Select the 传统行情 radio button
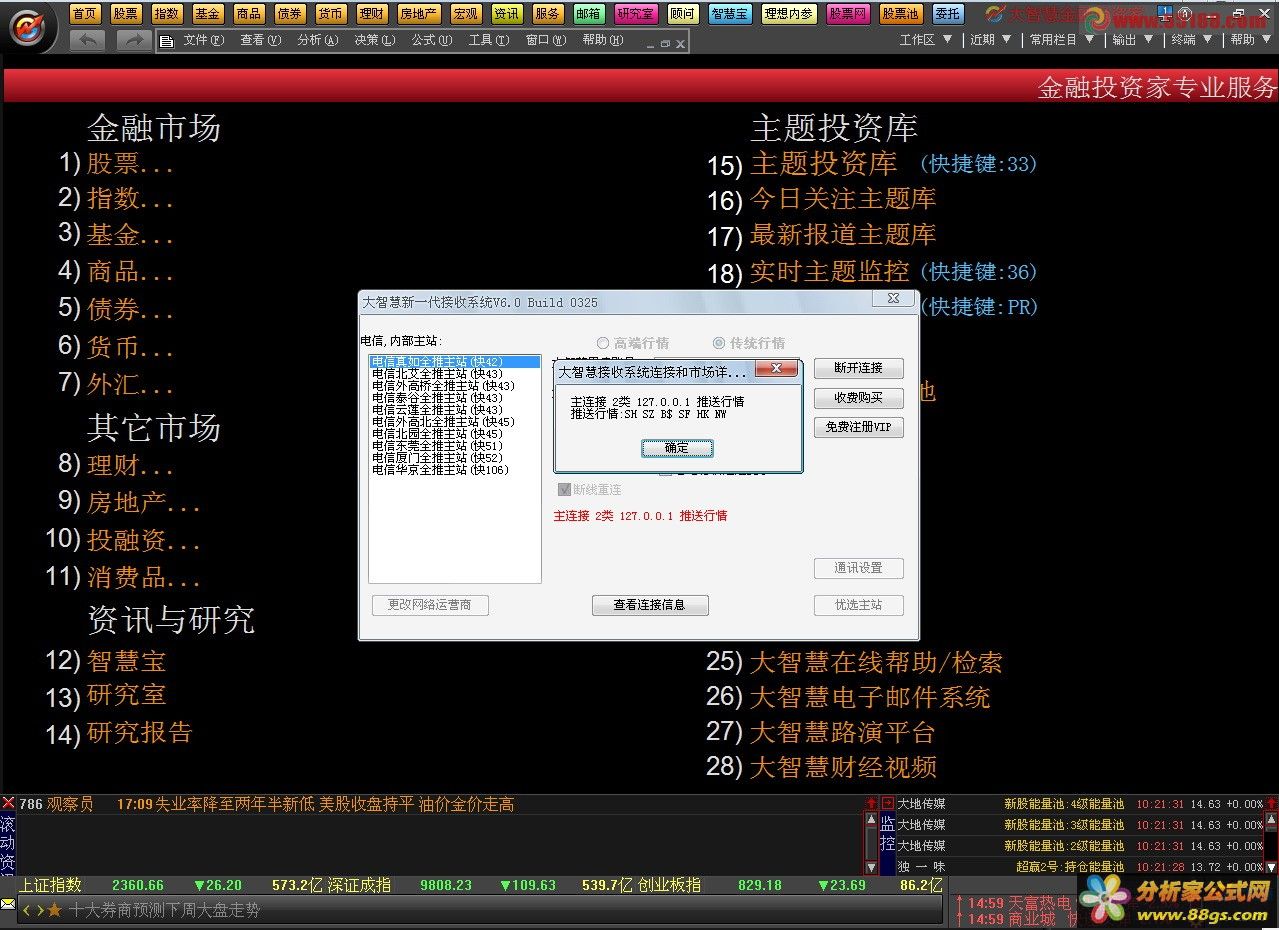The height and width of the screenshot is (930, 1279). [719, 343]
